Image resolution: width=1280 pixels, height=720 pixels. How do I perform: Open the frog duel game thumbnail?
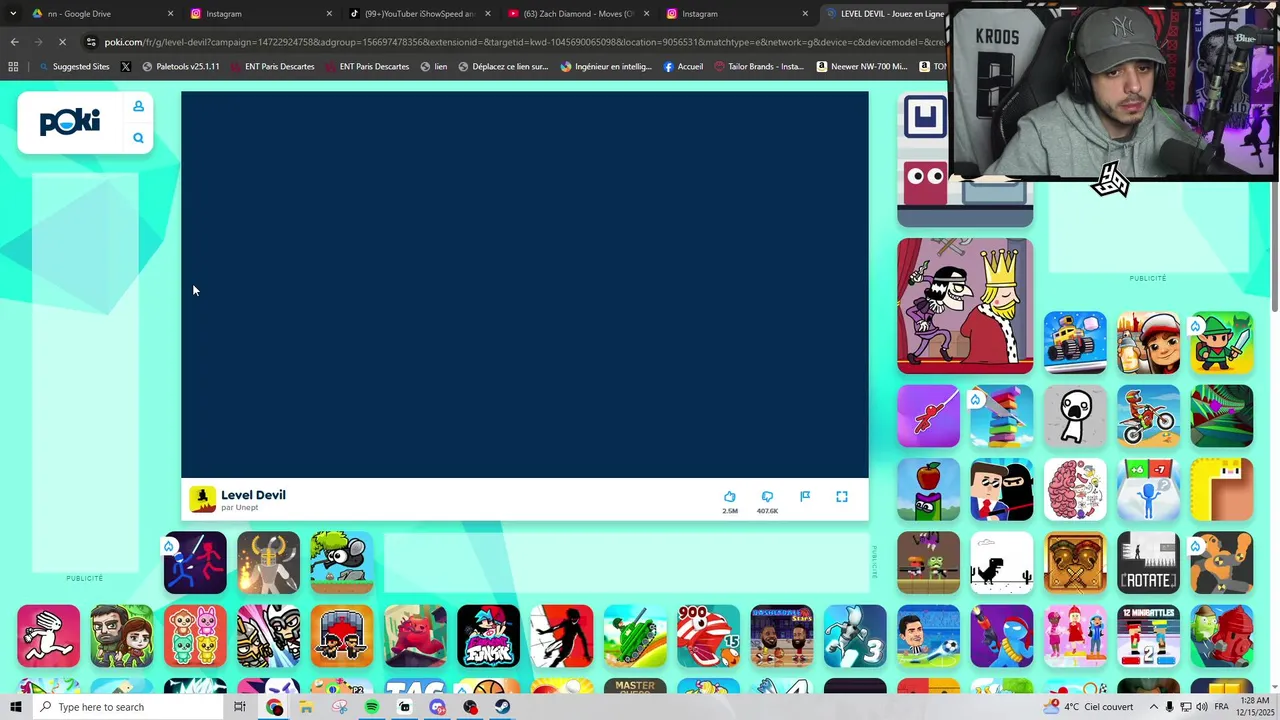click(x=928, y=563)
